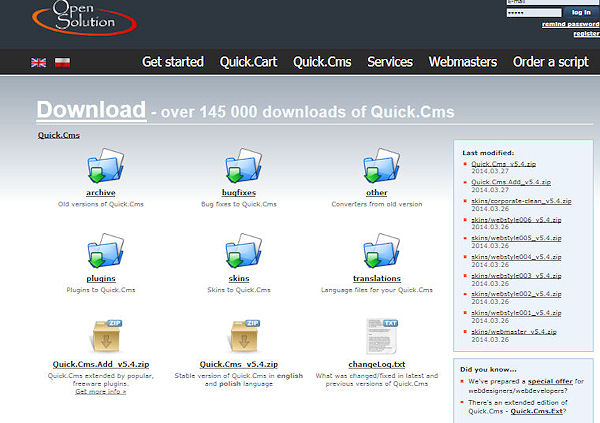This screenshot has height=423, width=600.
Task: Open the other text link
Action: (x=377, y=193)
